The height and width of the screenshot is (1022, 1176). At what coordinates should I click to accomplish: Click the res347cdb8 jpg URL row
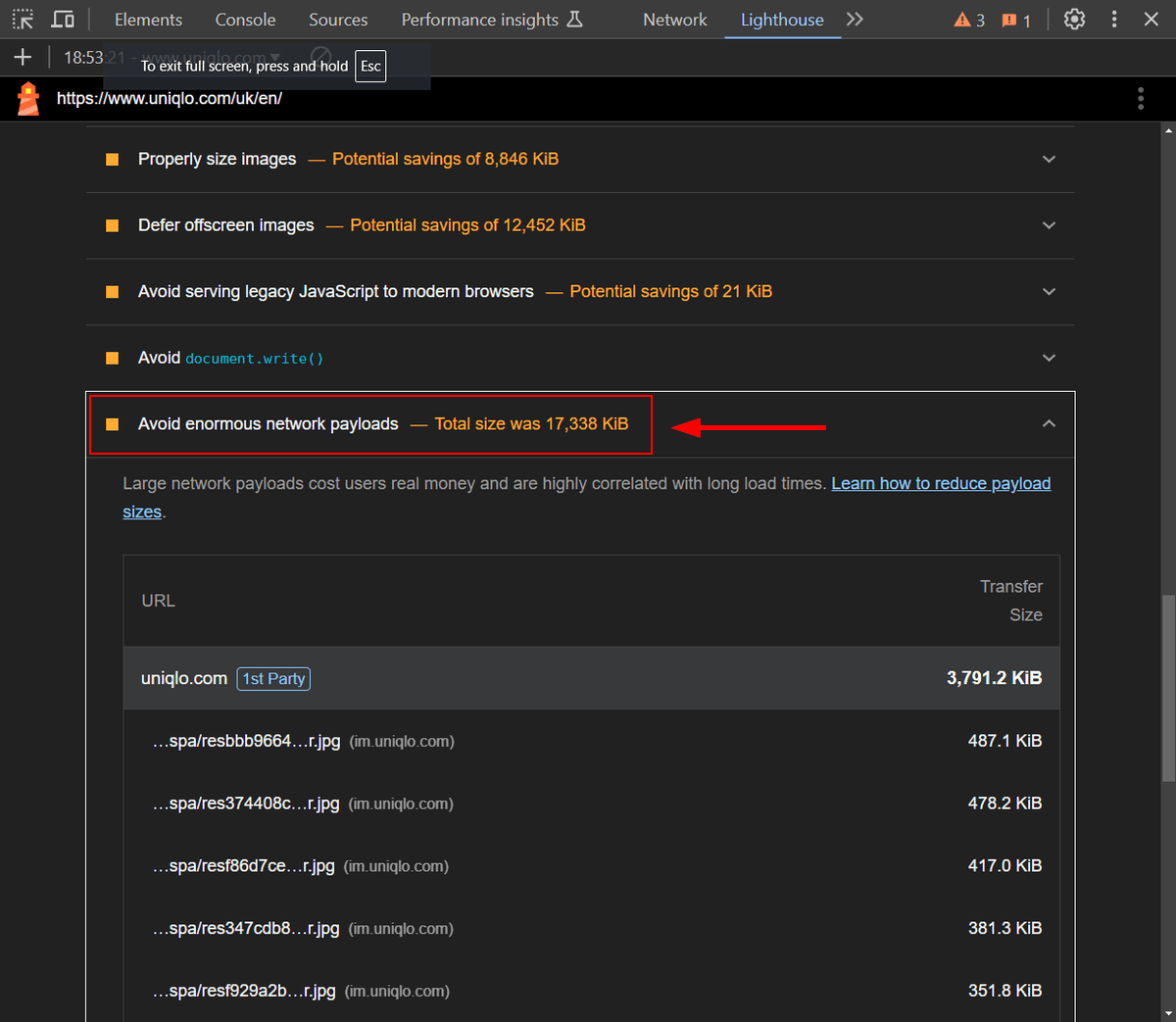point(591,928)
